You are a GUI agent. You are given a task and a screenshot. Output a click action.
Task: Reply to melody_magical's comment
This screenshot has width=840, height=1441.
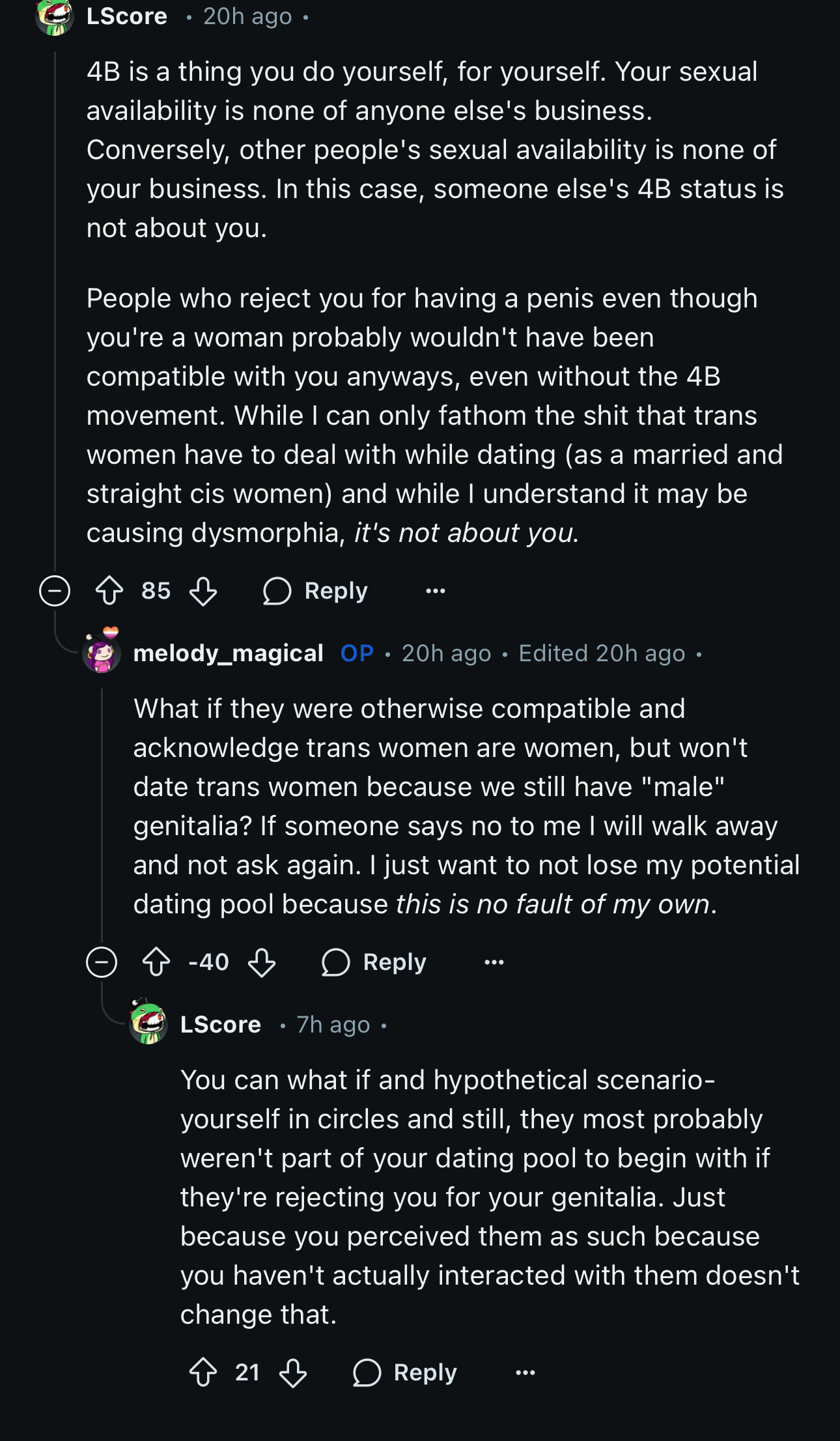(374, 962)
